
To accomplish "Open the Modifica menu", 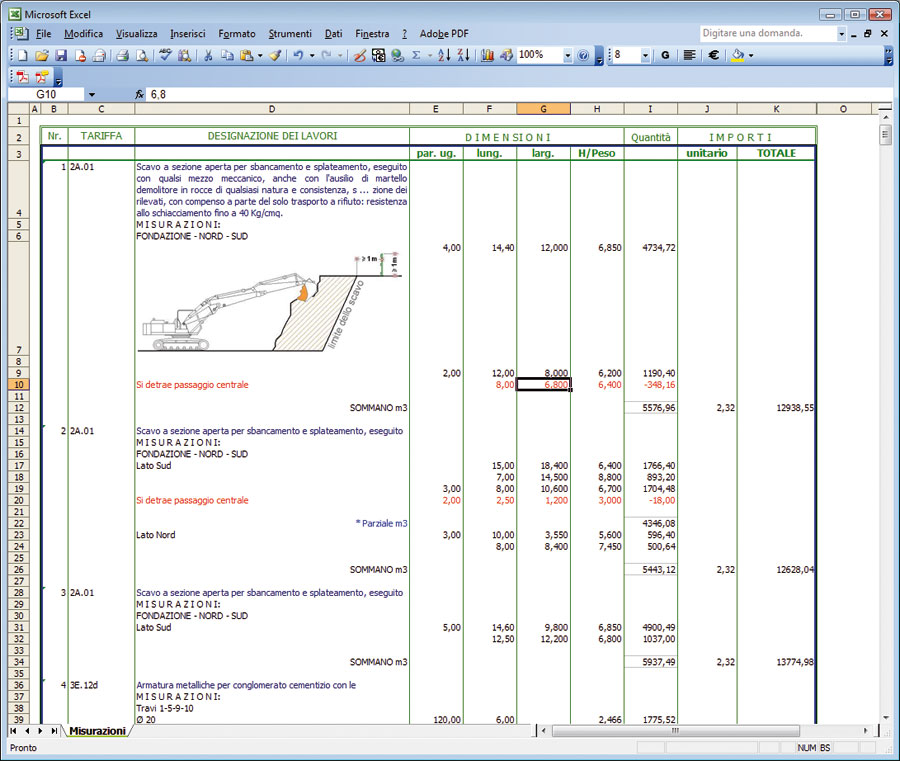I will point(84,34).
